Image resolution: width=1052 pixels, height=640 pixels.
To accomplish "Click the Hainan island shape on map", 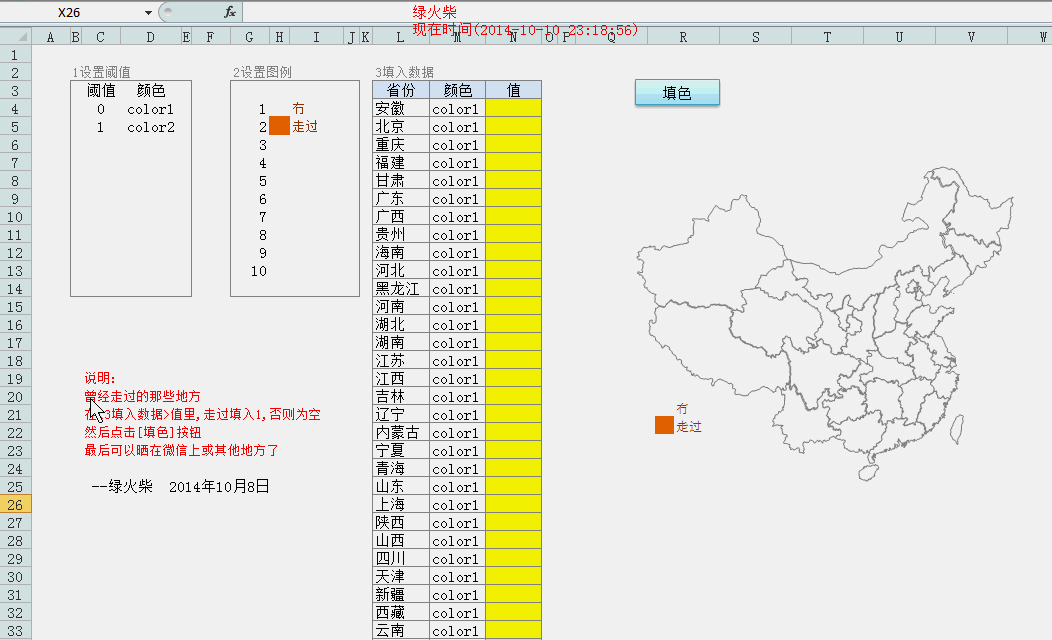I will 868,472.
